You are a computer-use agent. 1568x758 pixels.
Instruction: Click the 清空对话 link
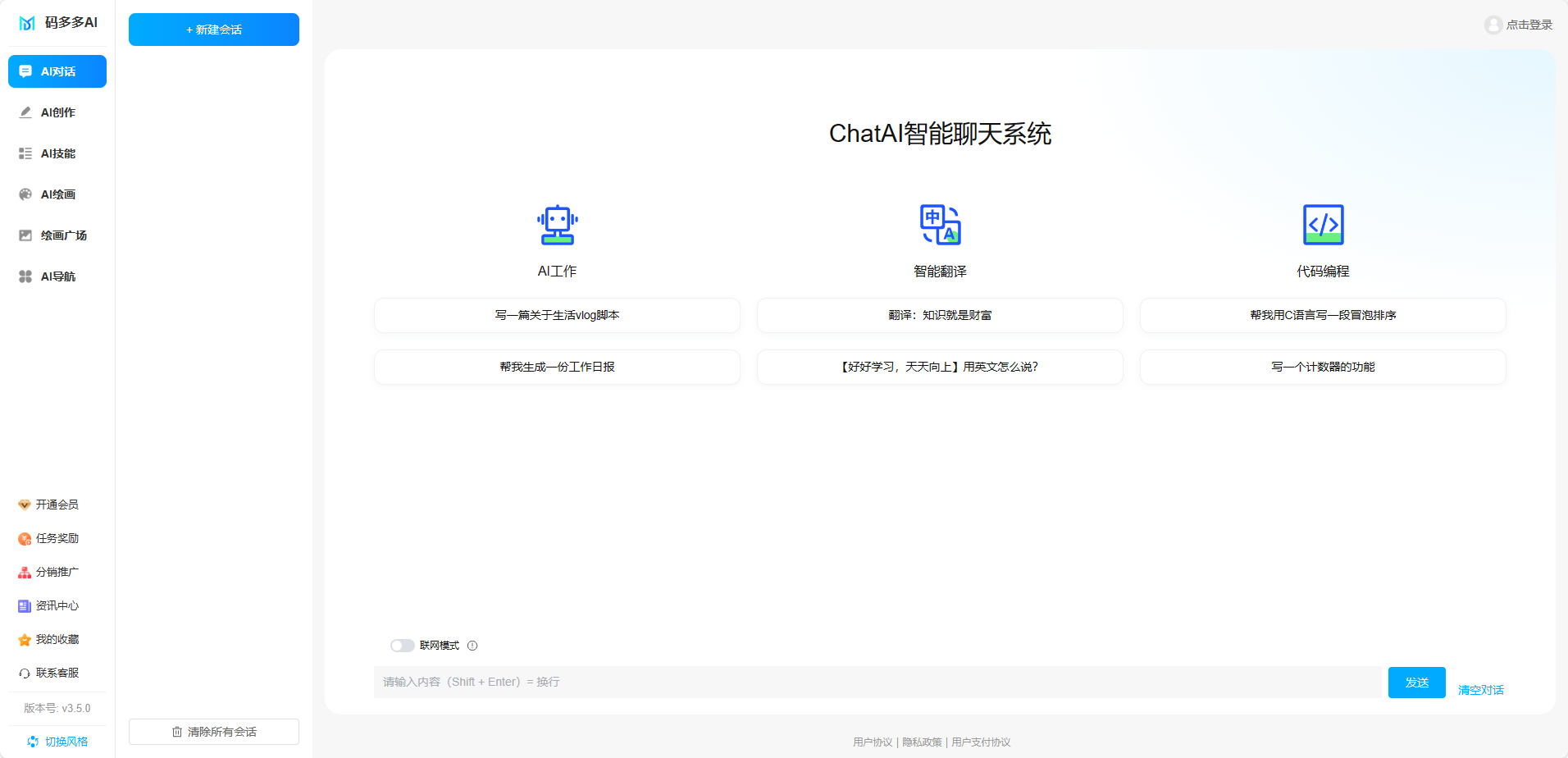pos(1481,690)
